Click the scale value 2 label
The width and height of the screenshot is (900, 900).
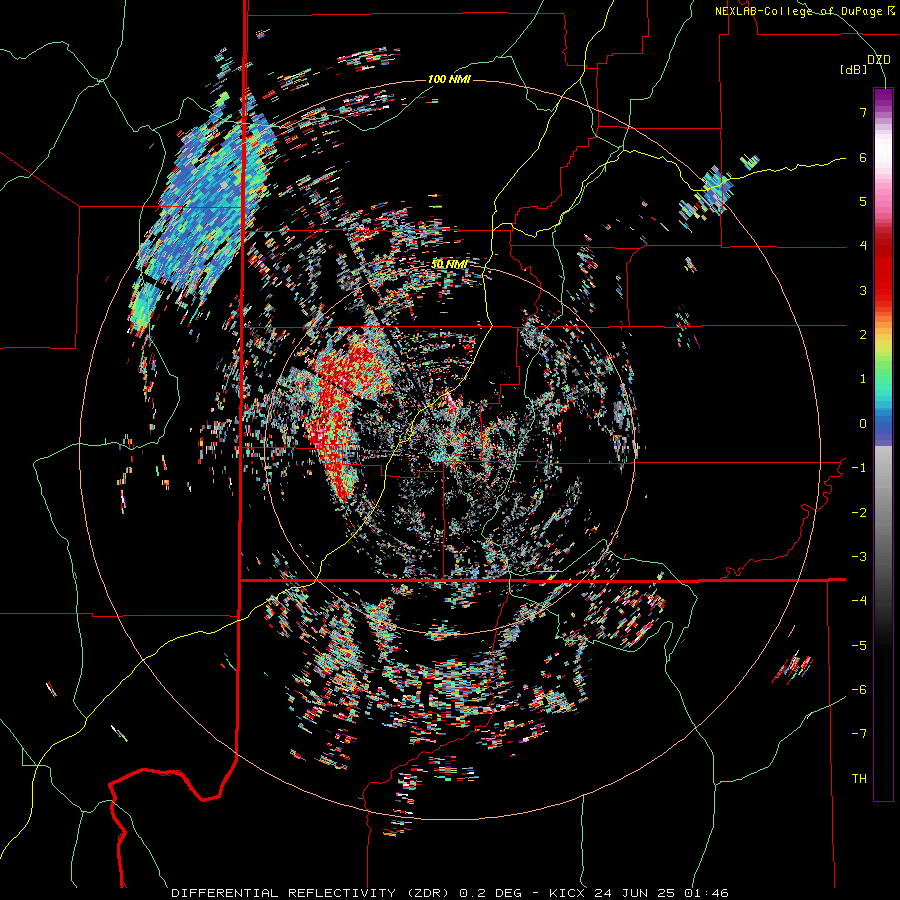tap(863, 335)
